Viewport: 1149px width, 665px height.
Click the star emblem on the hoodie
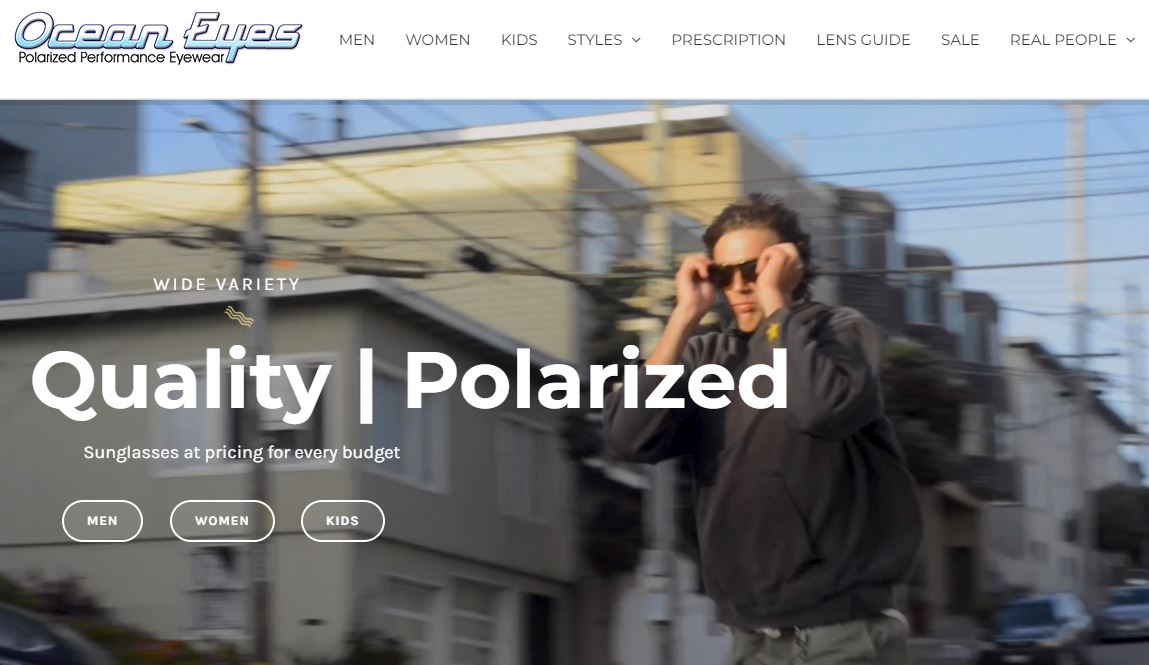pyautogui.click(x=774, y=332)
